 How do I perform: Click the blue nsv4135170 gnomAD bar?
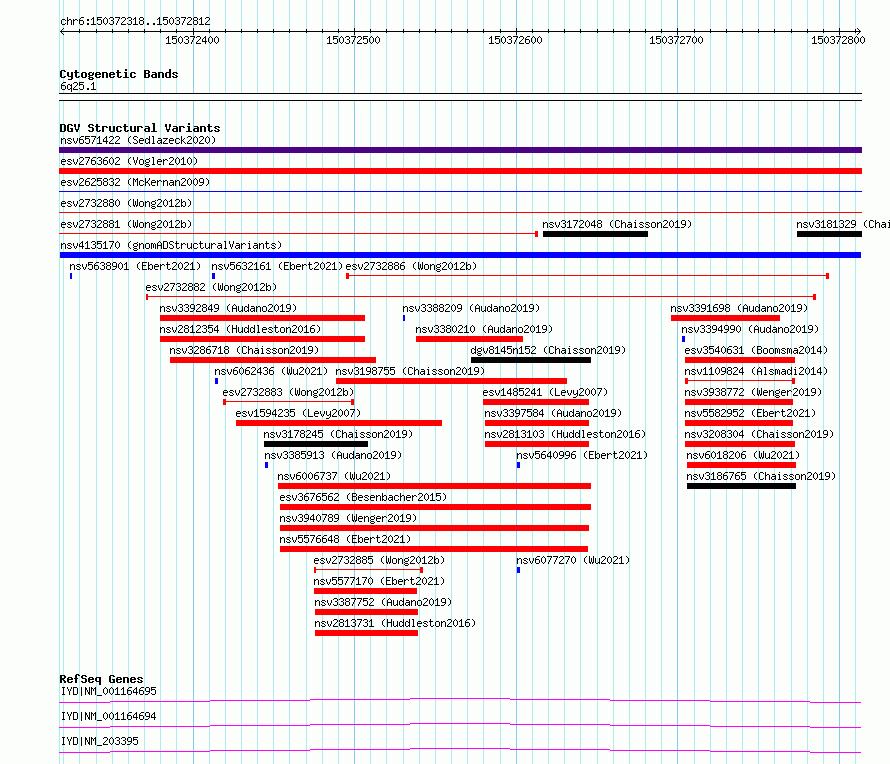pyautogui.click(x=460, y=255)
